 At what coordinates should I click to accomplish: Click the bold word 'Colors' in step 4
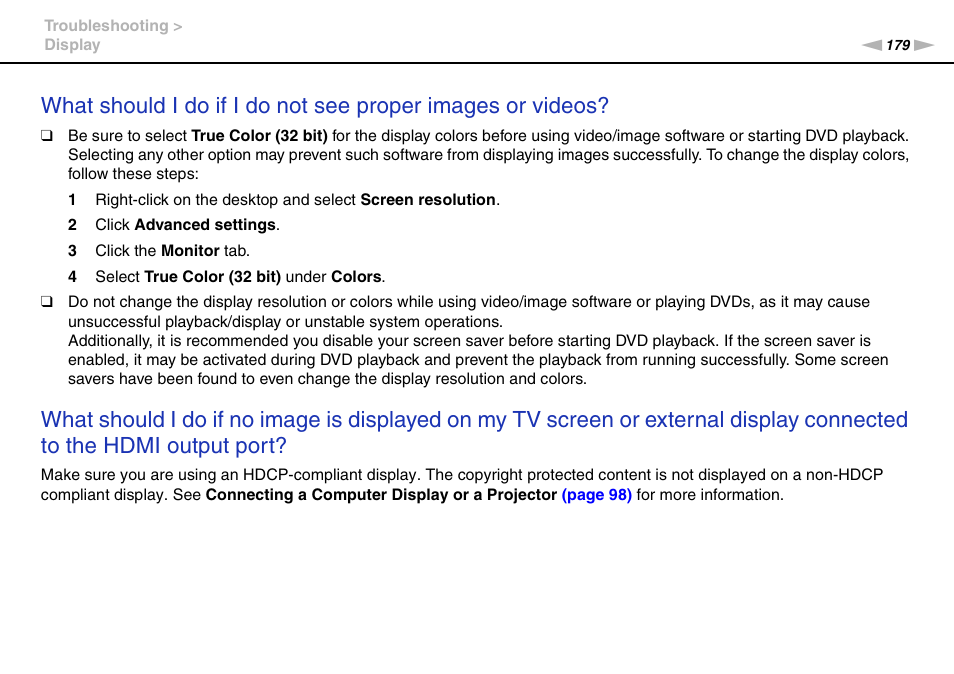pyautogui.click(x=356, y=277)
